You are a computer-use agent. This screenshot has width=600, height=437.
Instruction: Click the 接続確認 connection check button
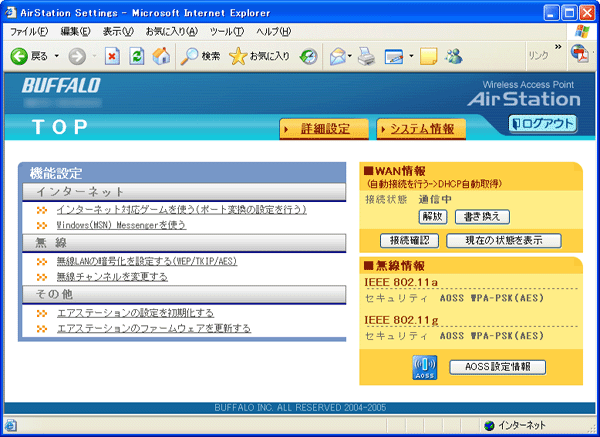(409, 241)
